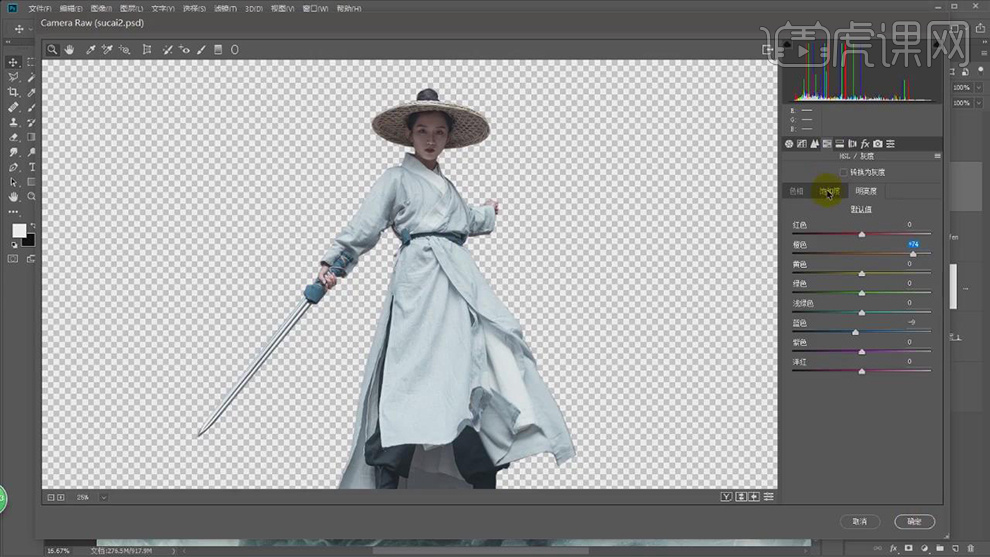
Task: Swap before and after settings
Action: tap(742, 497)
